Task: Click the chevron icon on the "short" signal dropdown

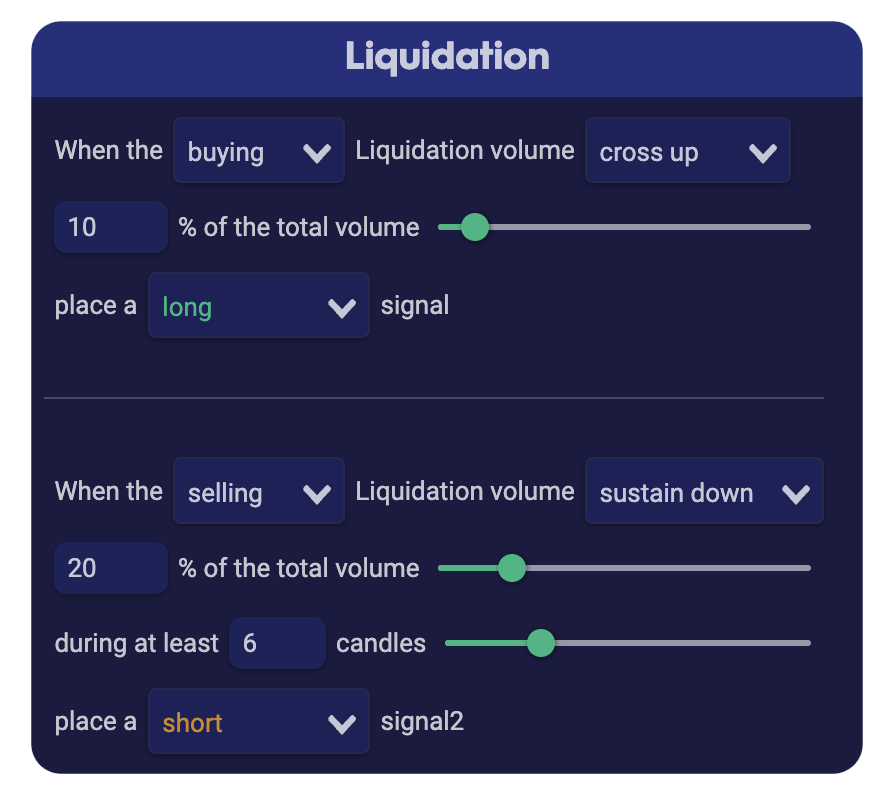Action: [x=344, y=721]
